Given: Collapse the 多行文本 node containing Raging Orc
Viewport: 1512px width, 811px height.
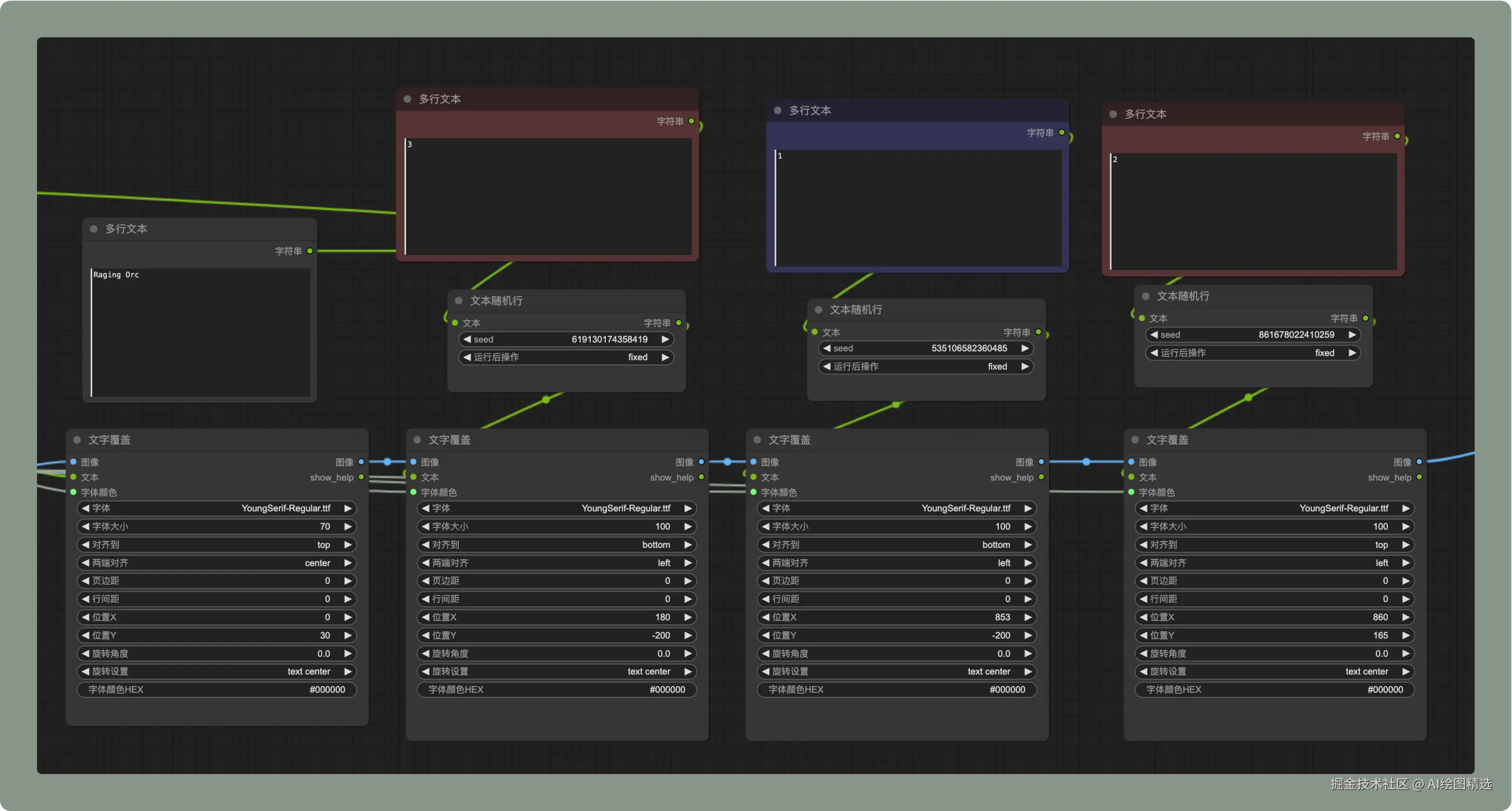Looking at the screenshot, I should click(x=93, y=229).
